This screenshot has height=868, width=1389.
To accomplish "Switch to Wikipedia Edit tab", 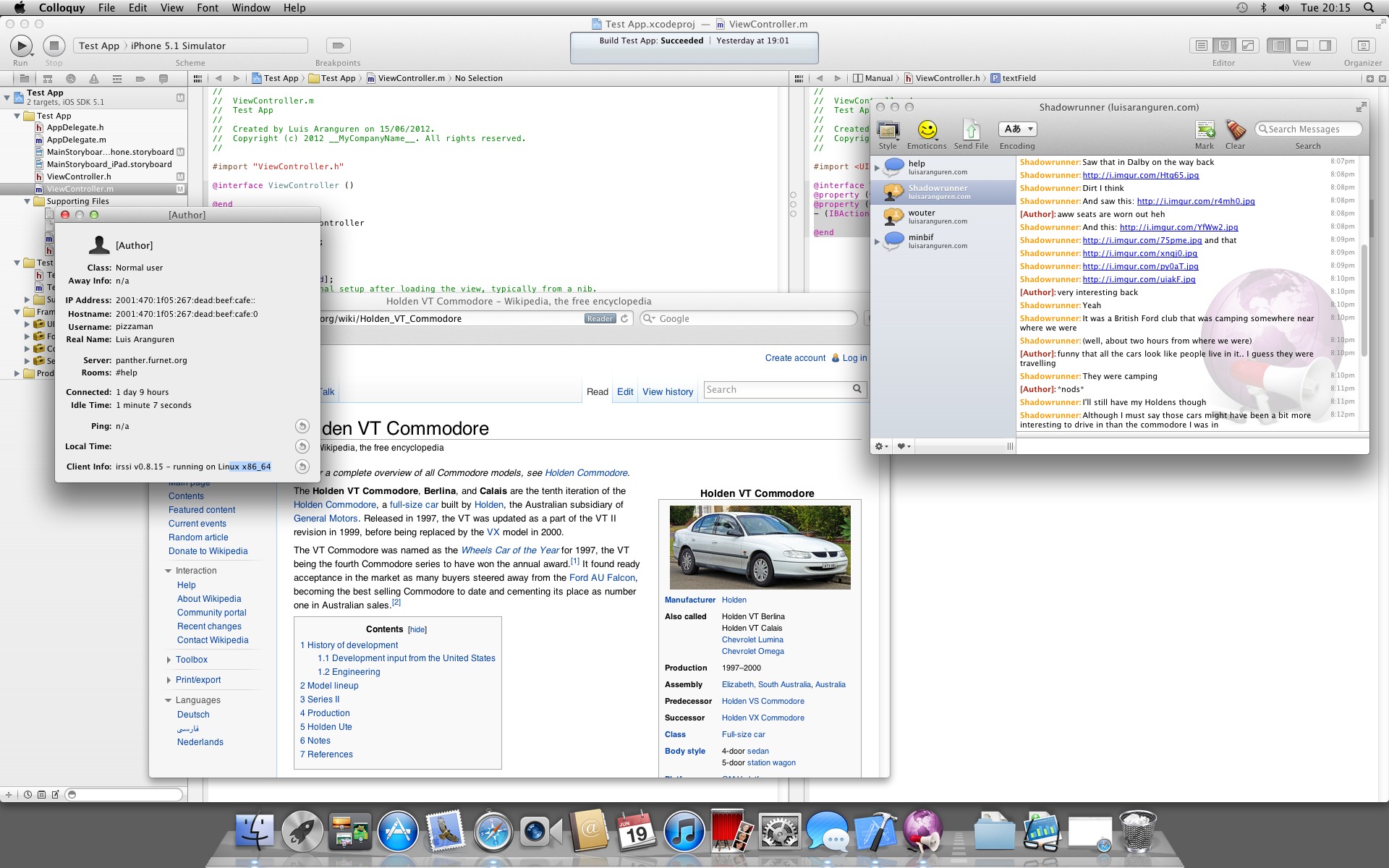I will pyautogui.click(x=625, y=391).
